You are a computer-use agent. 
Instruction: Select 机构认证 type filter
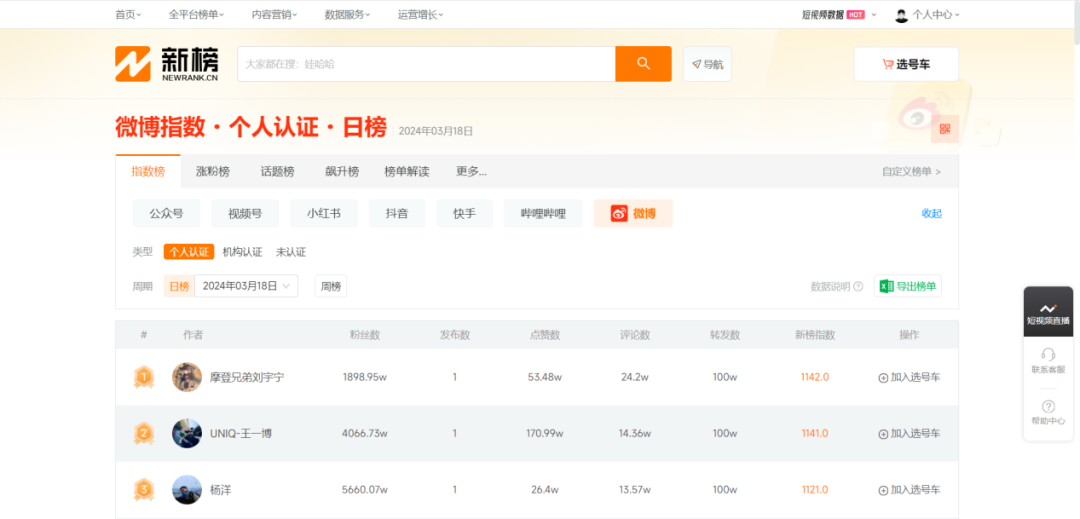tap(242, 252)
